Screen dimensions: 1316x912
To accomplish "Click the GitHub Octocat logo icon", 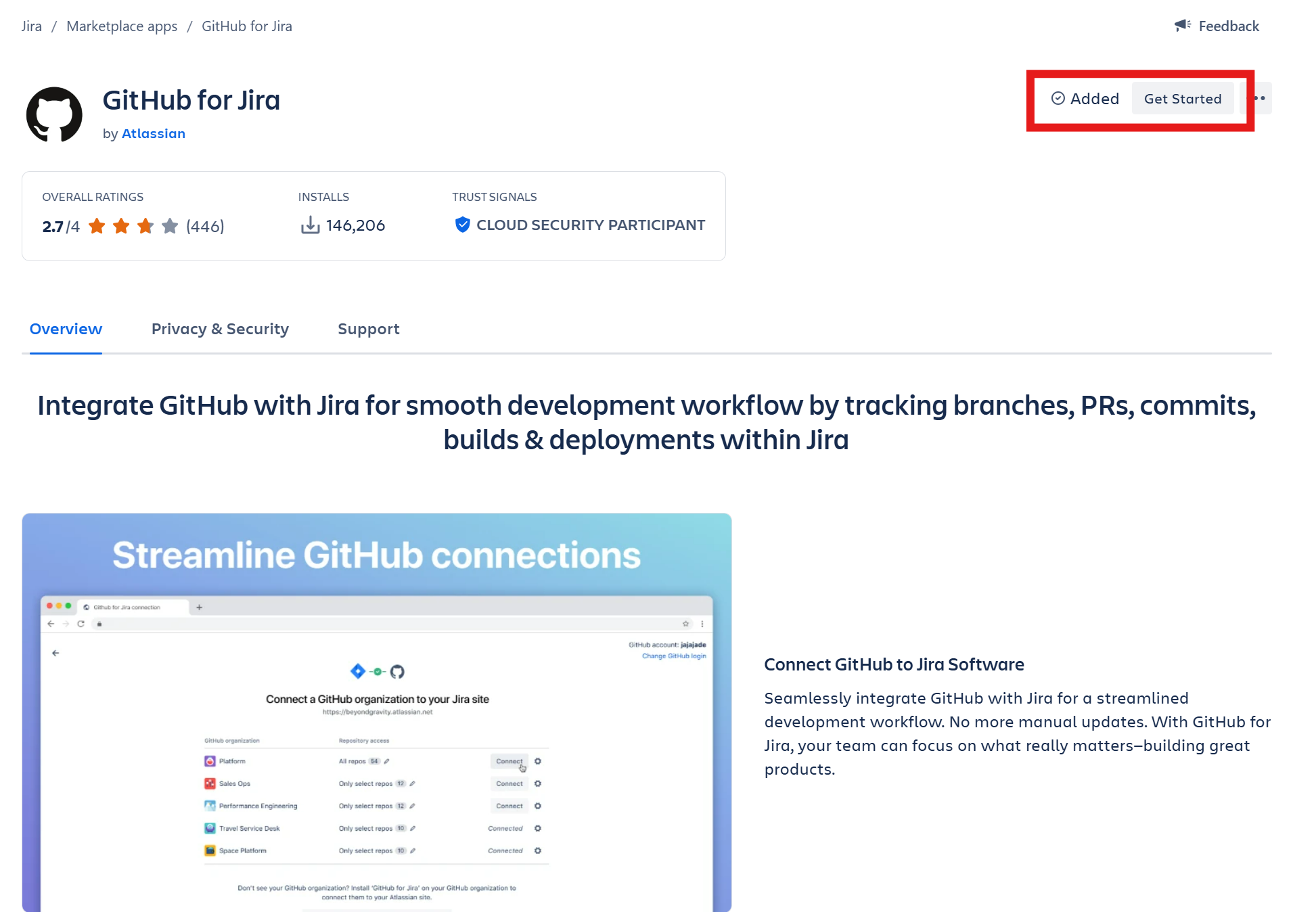I will point(54,114).
